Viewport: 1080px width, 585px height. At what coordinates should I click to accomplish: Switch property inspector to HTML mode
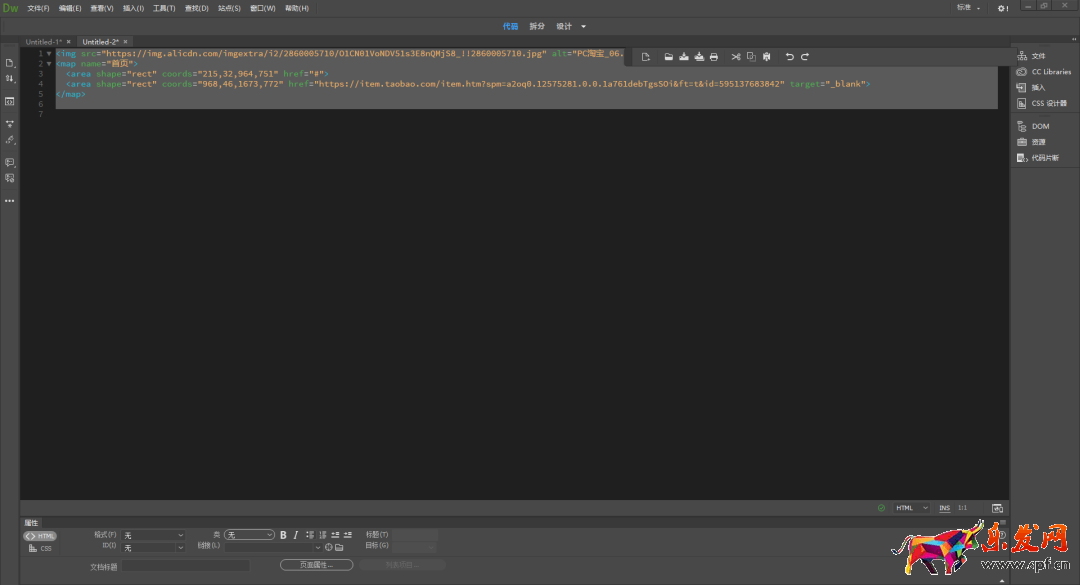pos(41,536)
